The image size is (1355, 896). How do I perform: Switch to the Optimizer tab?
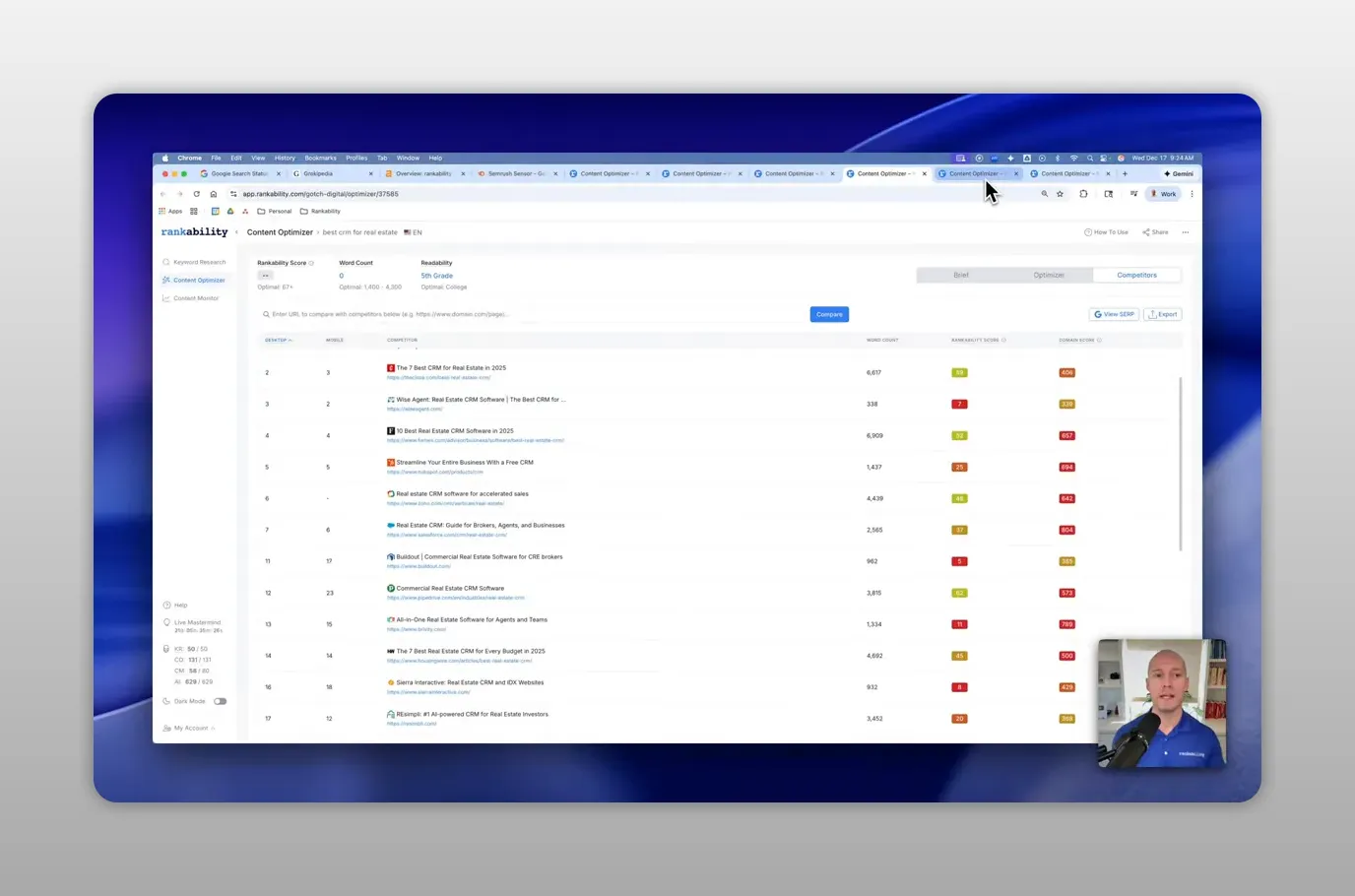coord(1049,275)
